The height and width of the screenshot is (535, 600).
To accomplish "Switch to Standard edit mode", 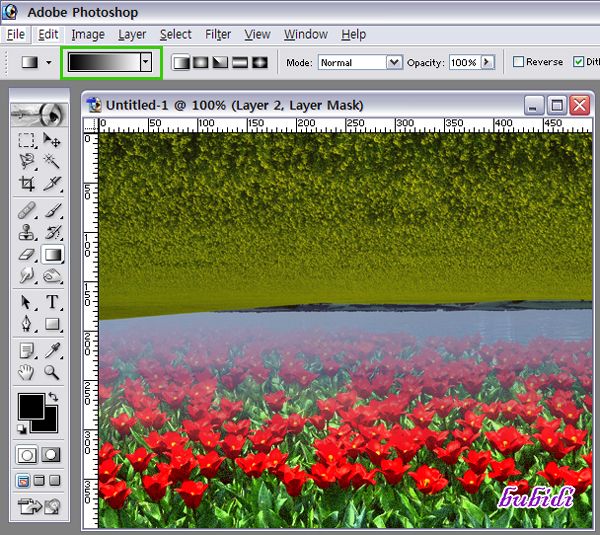I will click(x=26, y=455).
